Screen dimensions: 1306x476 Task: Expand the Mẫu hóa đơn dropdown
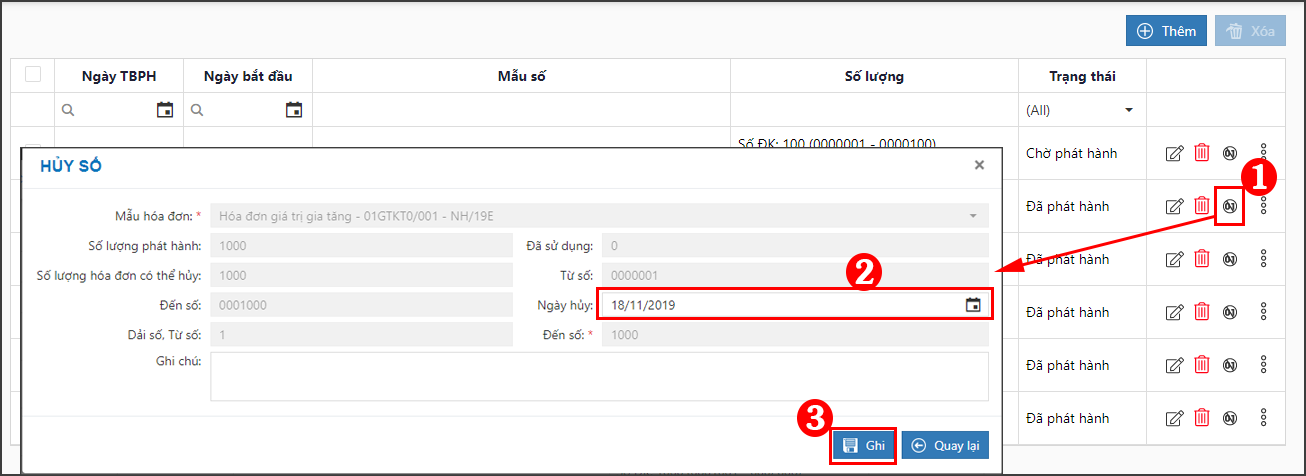[972, 215]
